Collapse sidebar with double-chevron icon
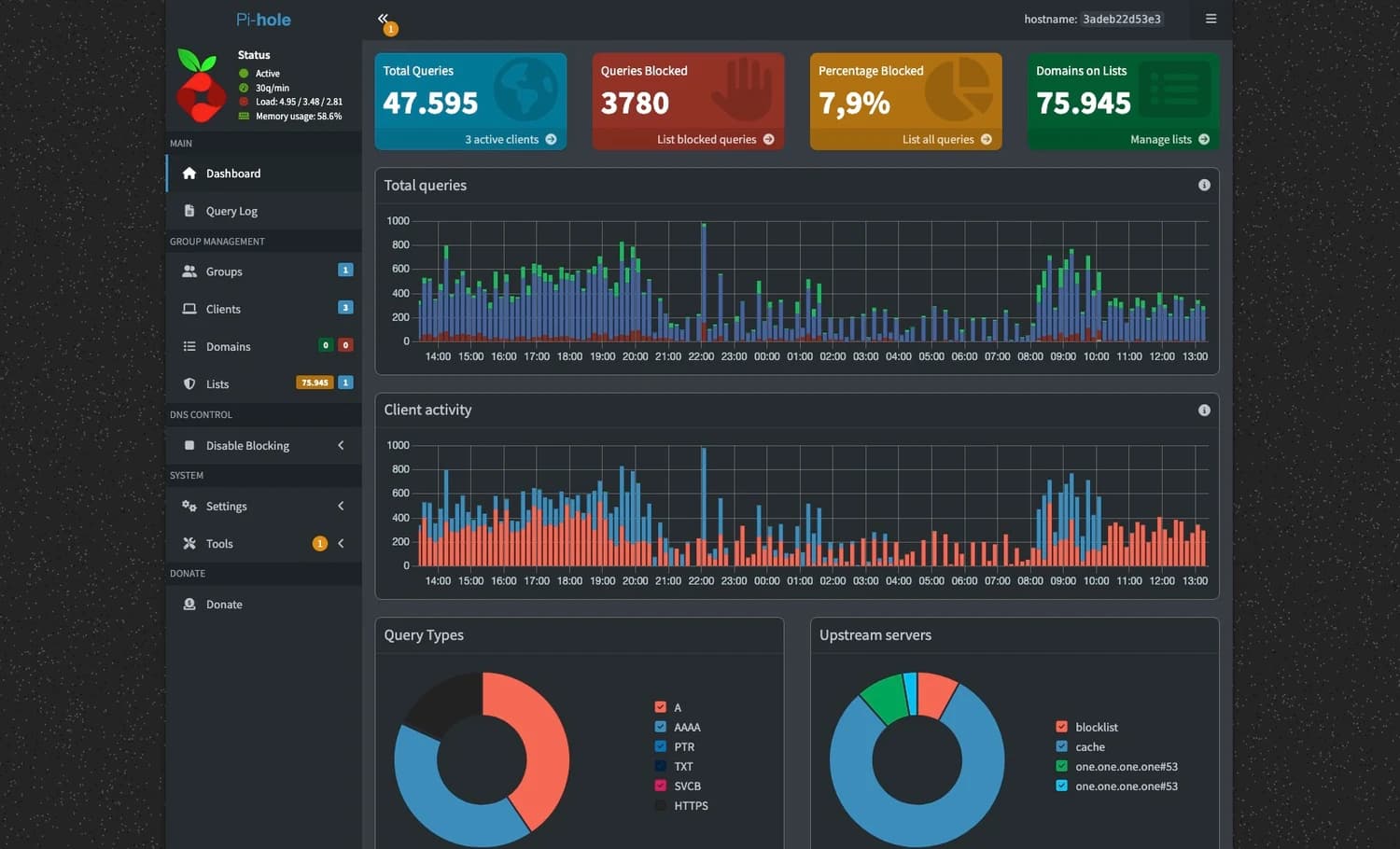 point(383,18)
